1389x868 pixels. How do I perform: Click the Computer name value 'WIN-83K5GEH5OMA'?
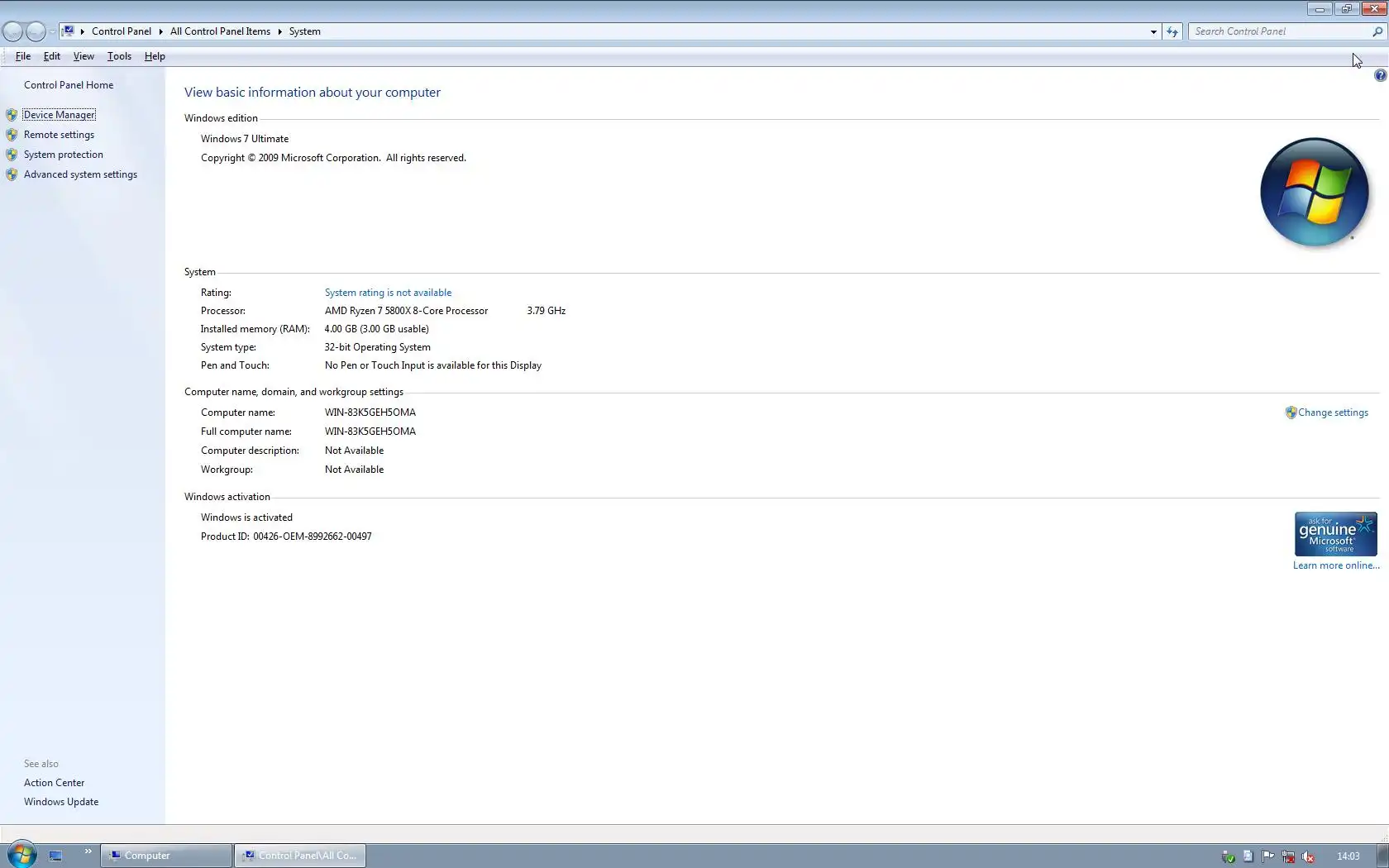(370, 413)
